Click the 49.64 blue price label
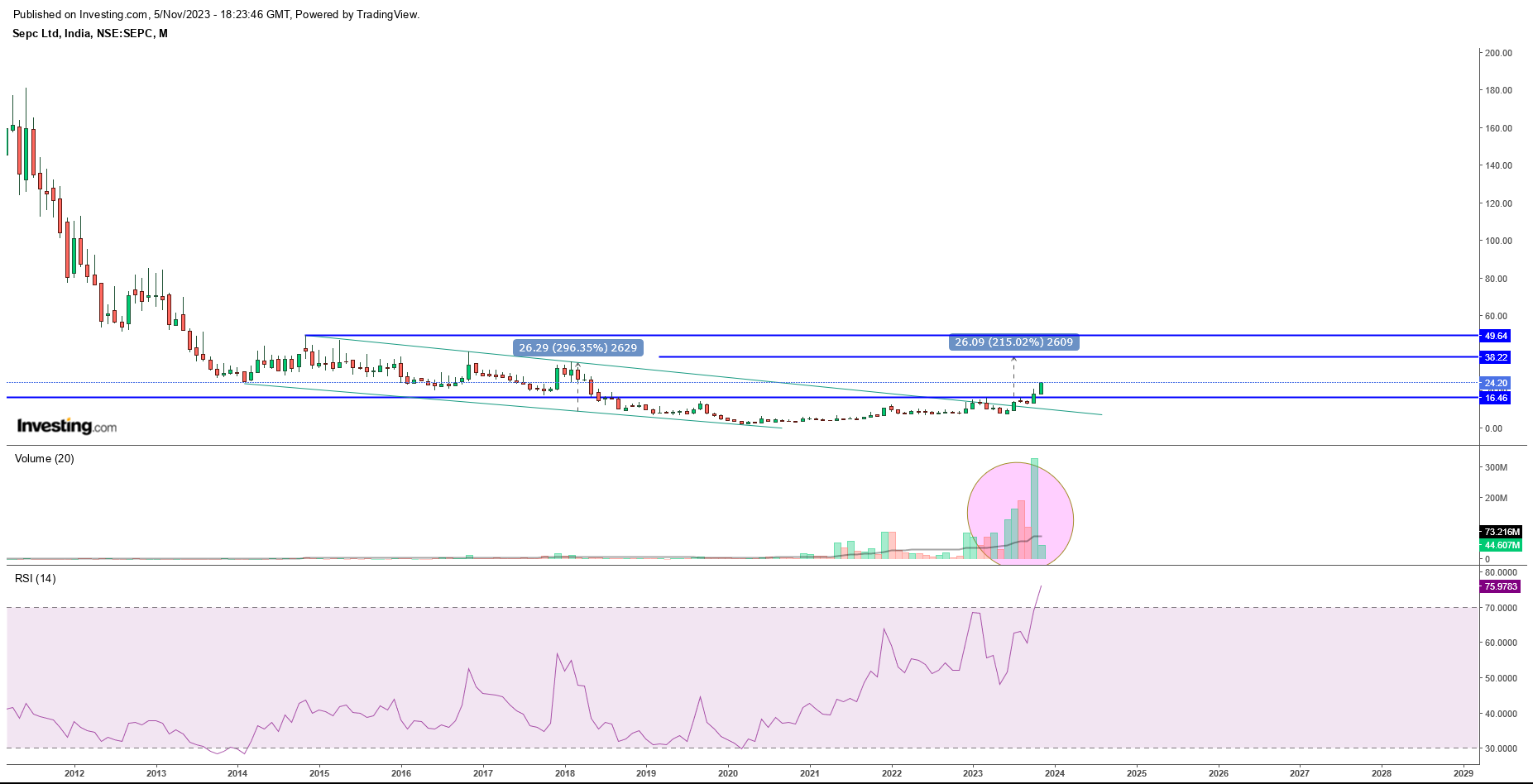Screen dimensions: 1533x784 tap(1496, 336)
